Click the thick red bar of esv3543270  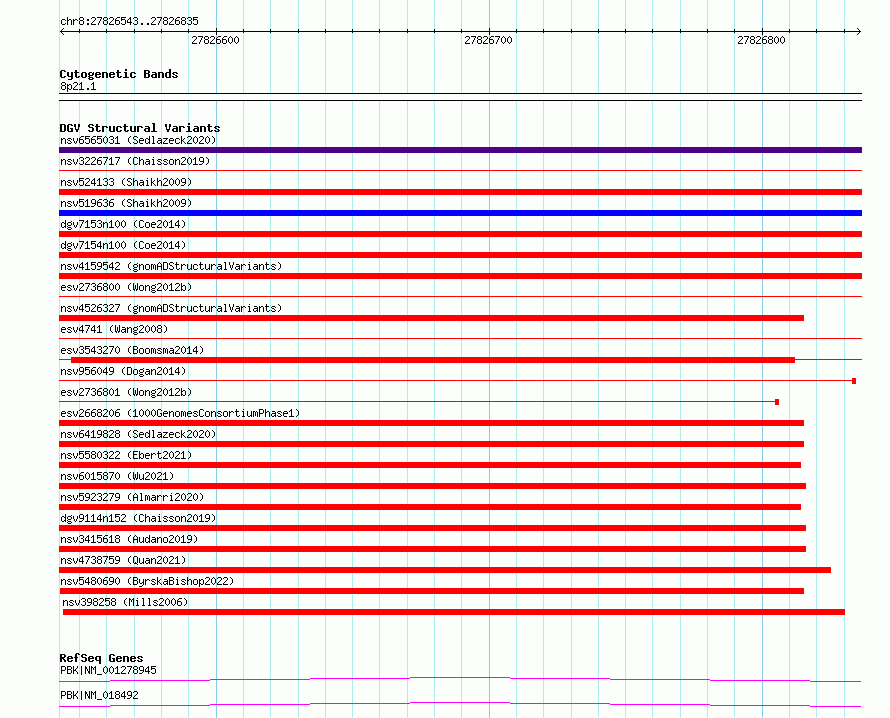pos(433,360)
